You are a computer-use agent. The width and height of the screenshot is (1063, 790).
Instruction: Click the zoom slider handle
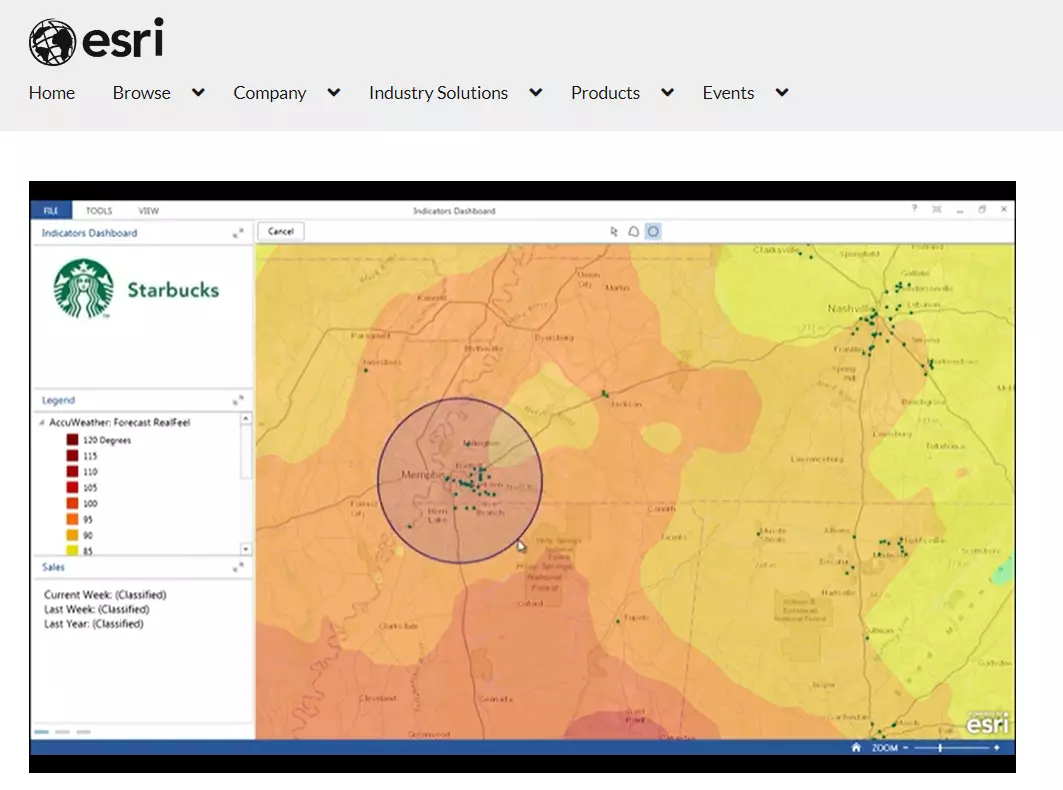[x=940, y=748]
